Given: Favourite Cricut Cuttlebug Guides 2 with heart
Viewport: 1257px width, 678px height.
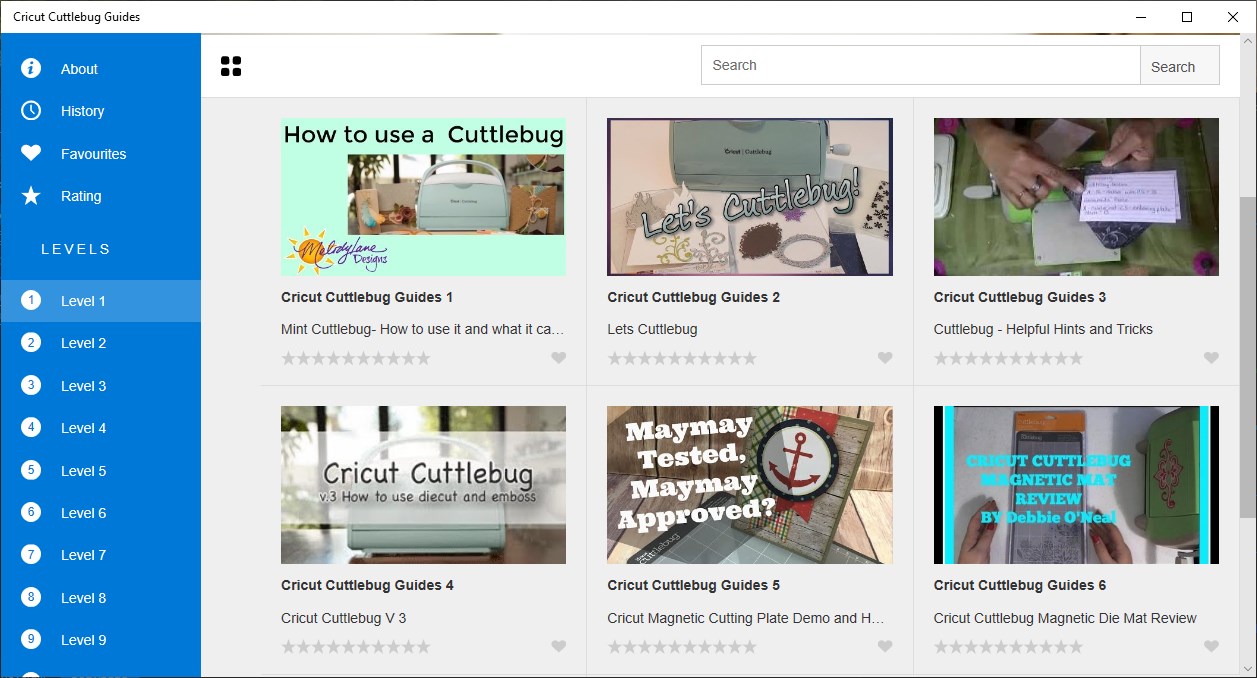Looking at the screenshot, I should coord(885,358).
